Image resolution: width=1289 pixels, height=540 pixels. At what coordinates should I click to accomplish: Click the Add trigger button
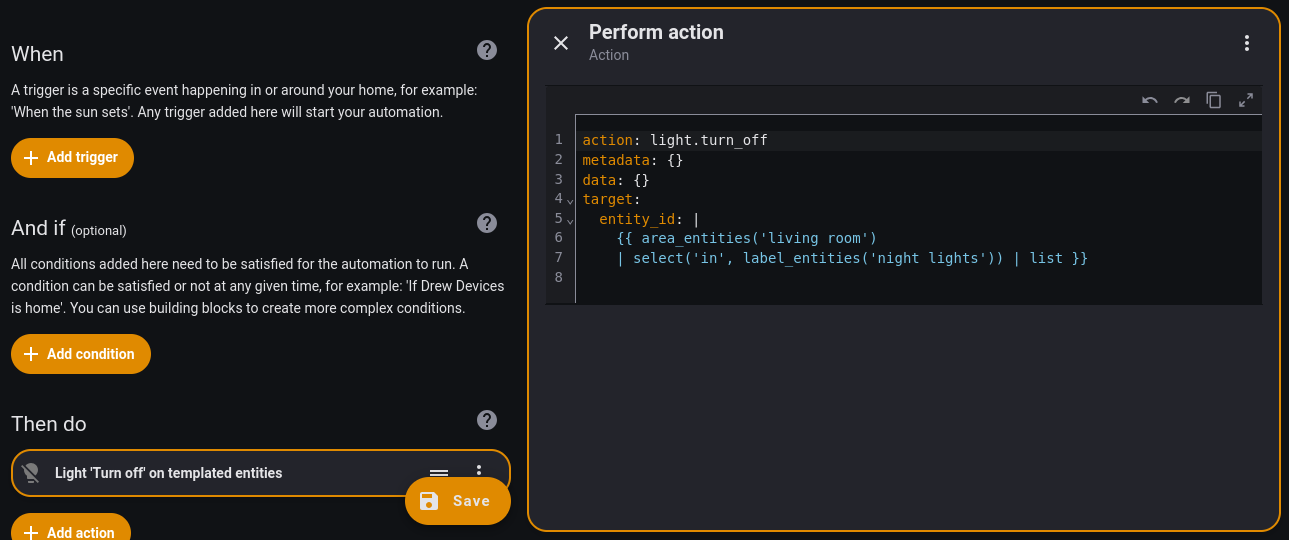[x=72, y=158]
